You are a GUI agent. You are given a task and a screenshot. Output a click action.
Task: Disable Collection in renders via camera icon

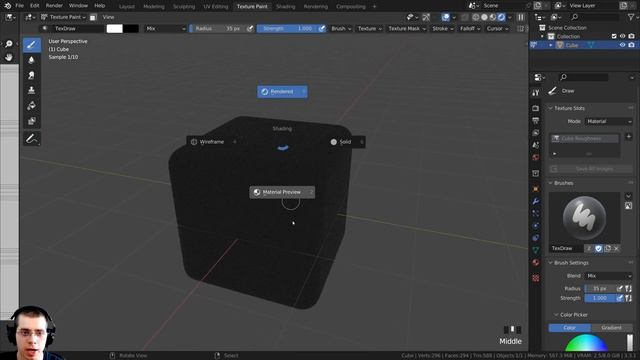631,36
